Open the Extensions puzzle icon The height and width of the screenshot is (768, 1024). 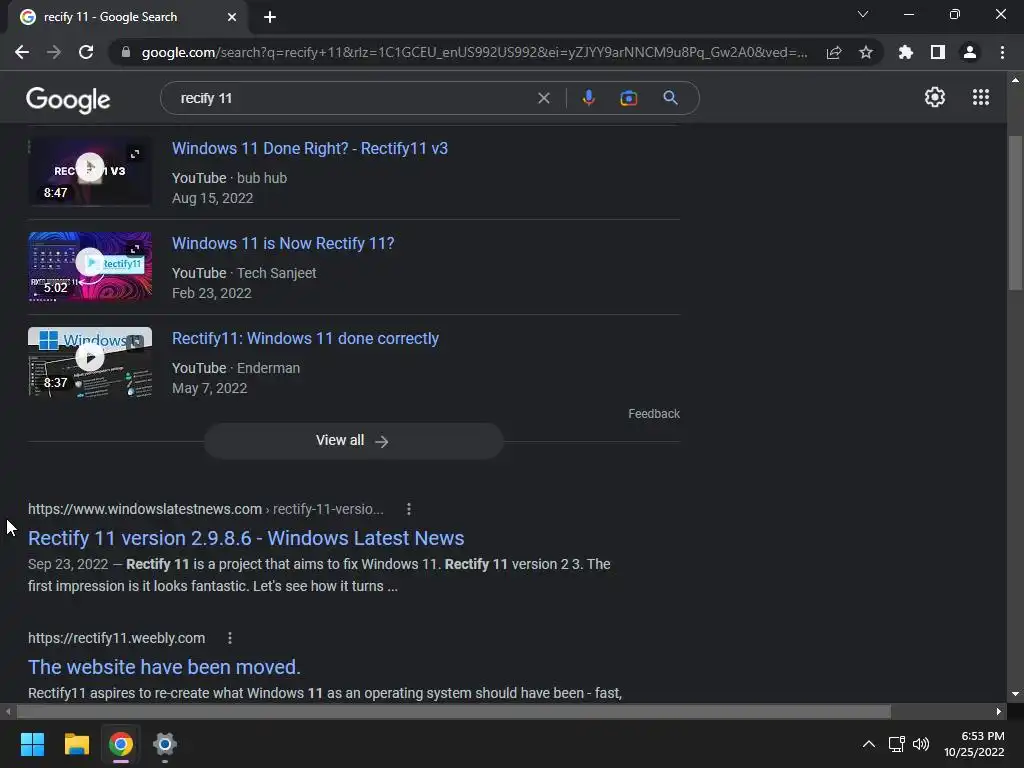[x=905, y=52]
